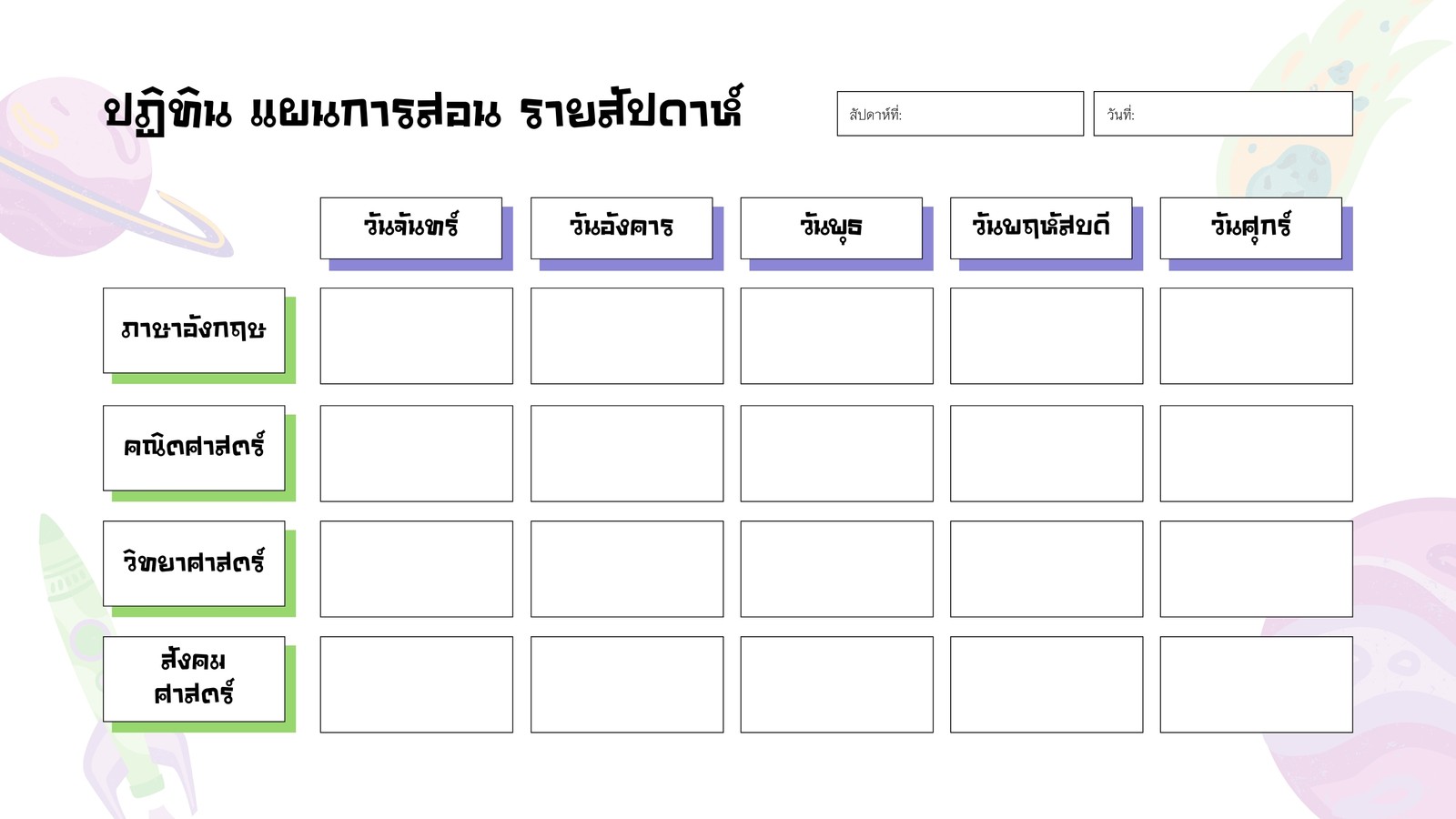This screenshot has width=1456, height=819.
Task: Select the ภาษาอังกฤษ subject label
Action: coord(194,330)
